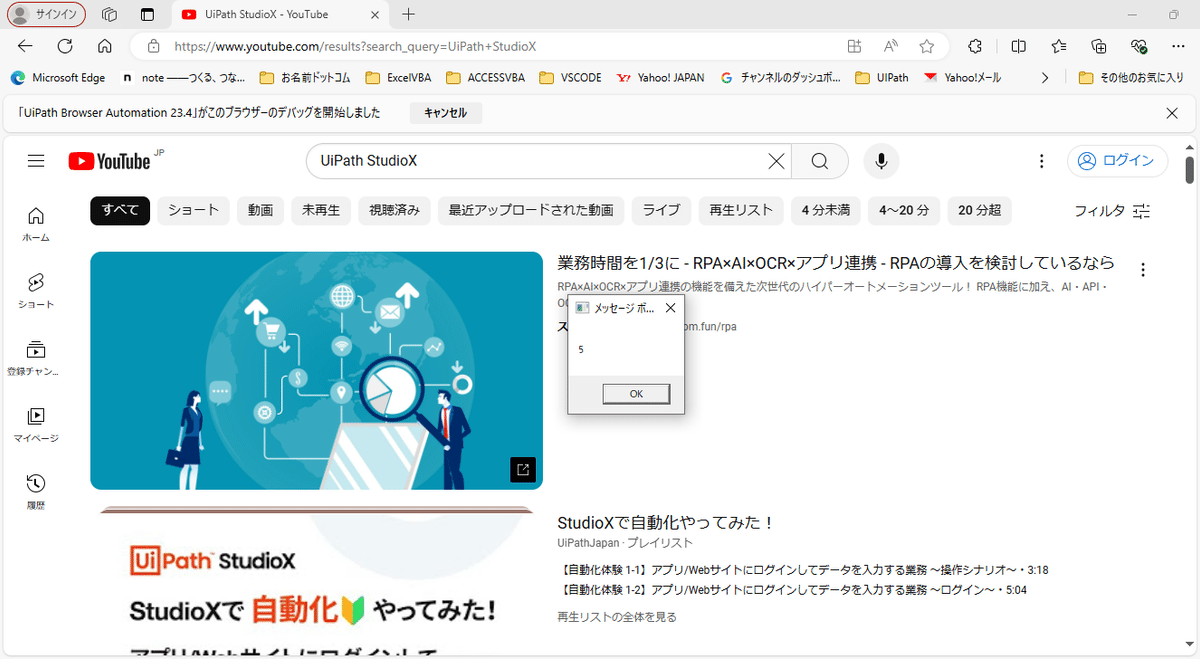Image resolution: width=1200 pixels, height=659 pixels.
Task: Open UIPath bookmark folder
Action: pos(883,77)
